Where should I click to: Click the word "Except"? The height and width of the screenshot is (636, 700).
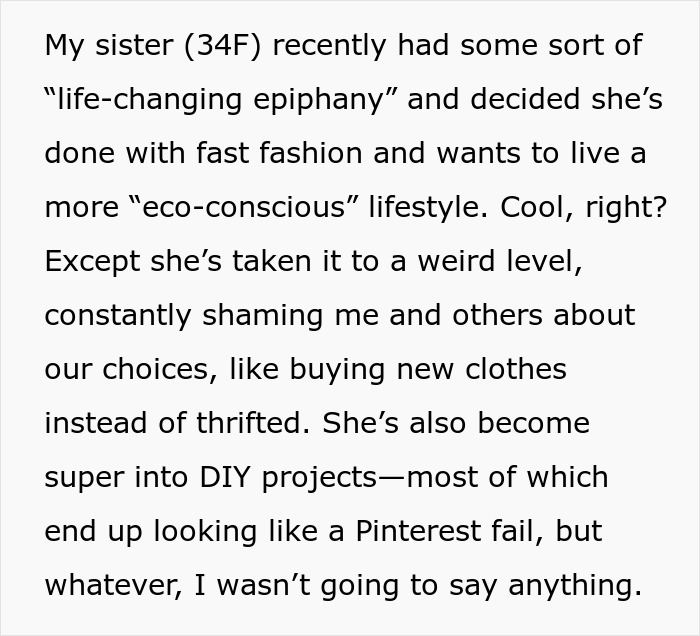(93, 261)
